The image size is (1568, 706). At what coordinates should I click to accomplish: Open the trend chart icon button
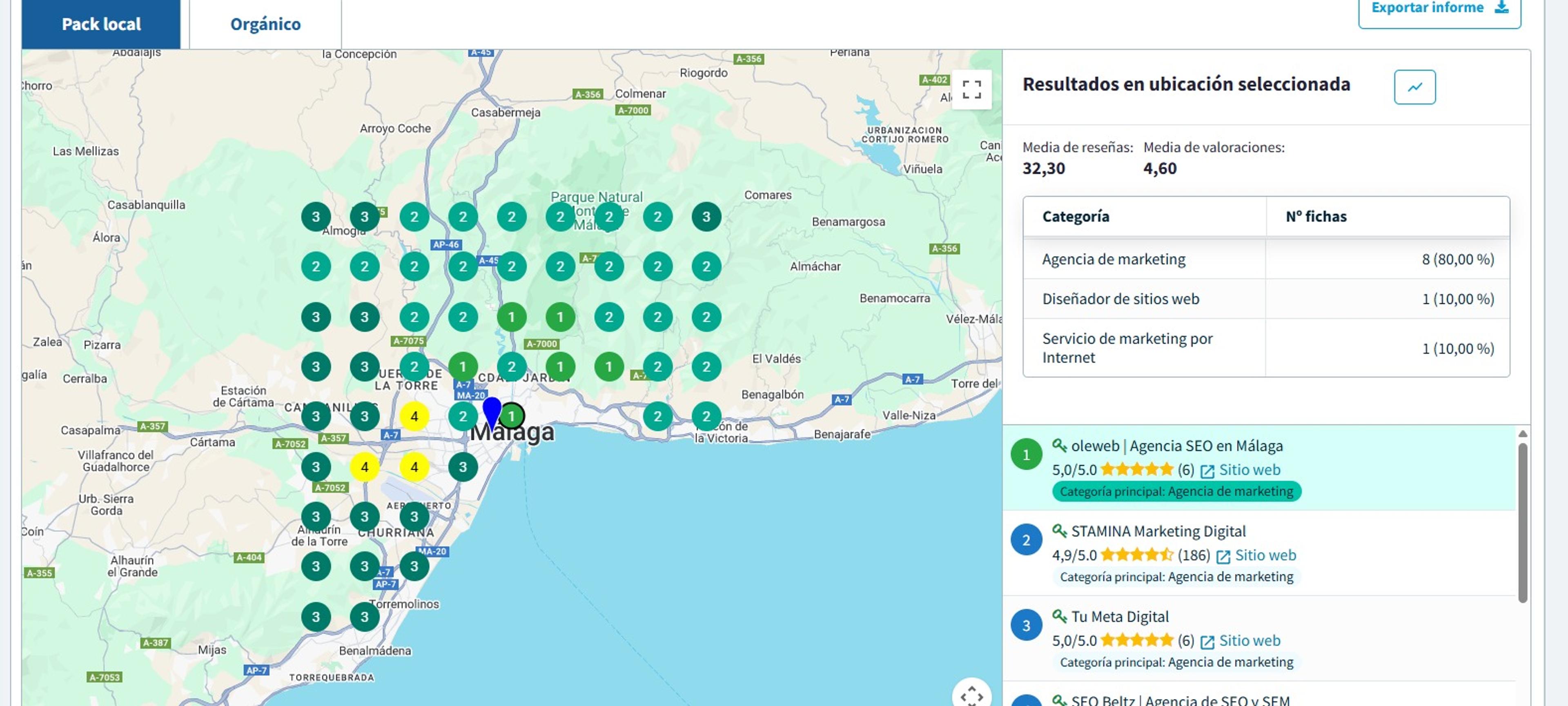1414,87
